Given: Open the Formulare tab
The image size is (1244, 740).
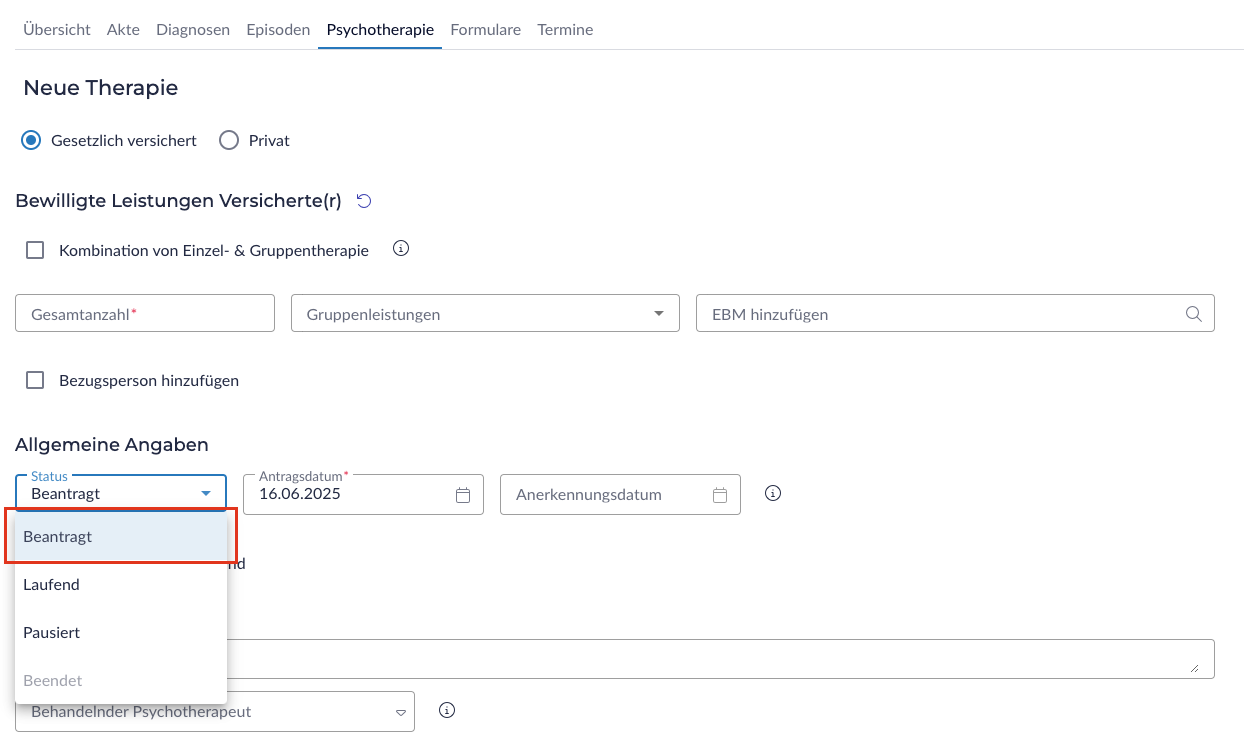Looking at the screenshot, I should pyautogui.click(x=485, y=30).
